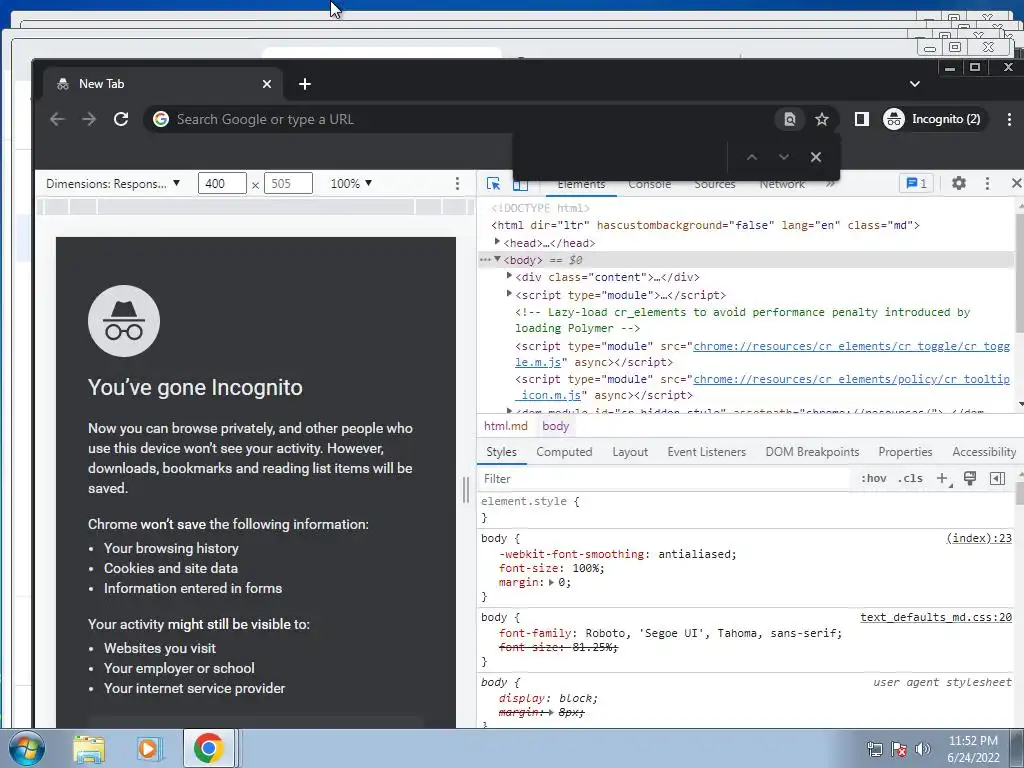Viewport: 1024px width, 768px height.
Task: Expand the head element node
Action: [x=498, y=242]
